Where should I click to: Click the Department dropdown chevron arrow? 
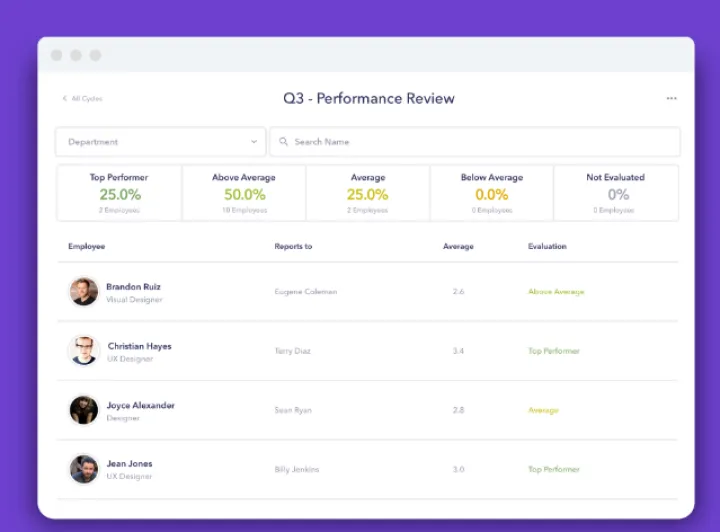point(254,142)
